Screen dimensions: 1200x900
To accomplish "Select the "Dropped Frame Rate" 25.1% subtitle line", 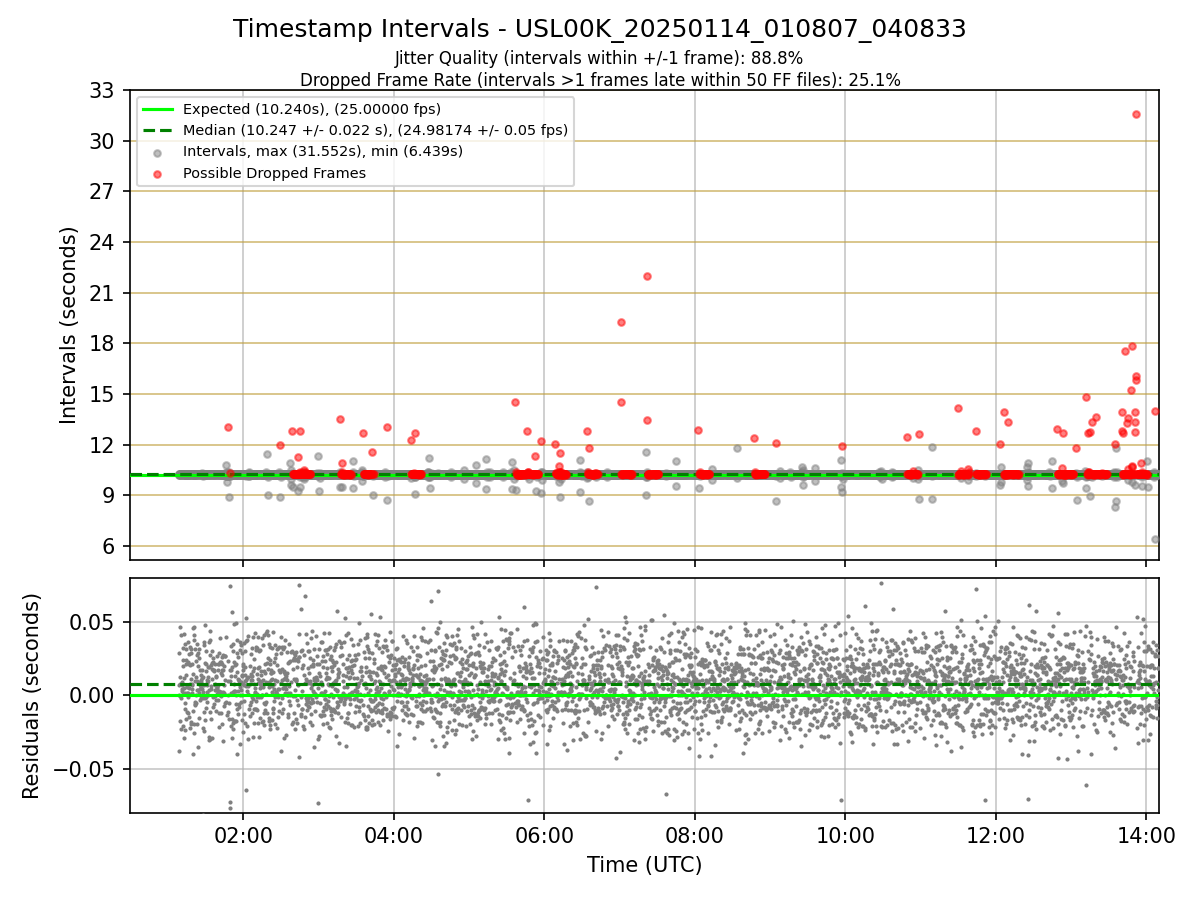I will point(600,80).
